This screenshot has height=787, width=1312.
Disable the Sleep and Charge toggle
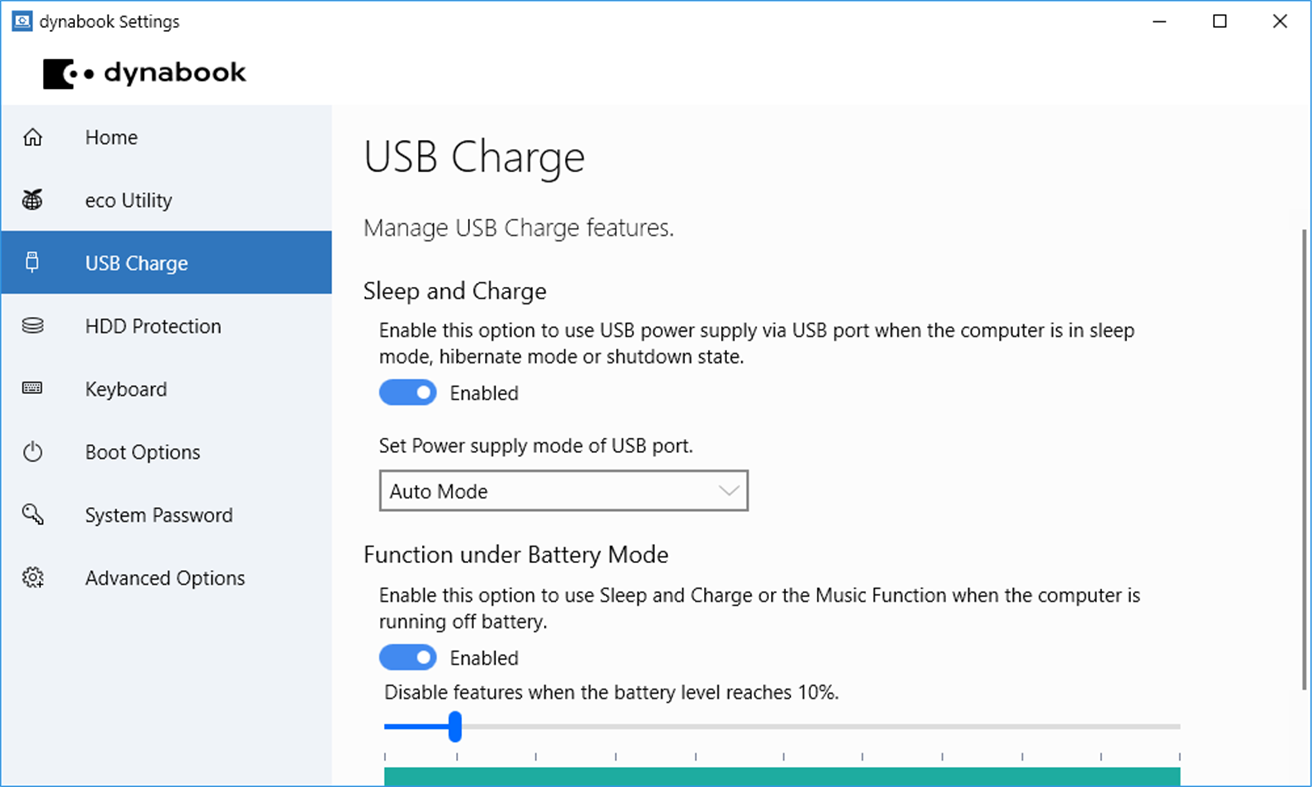click(x=408, y=392)
